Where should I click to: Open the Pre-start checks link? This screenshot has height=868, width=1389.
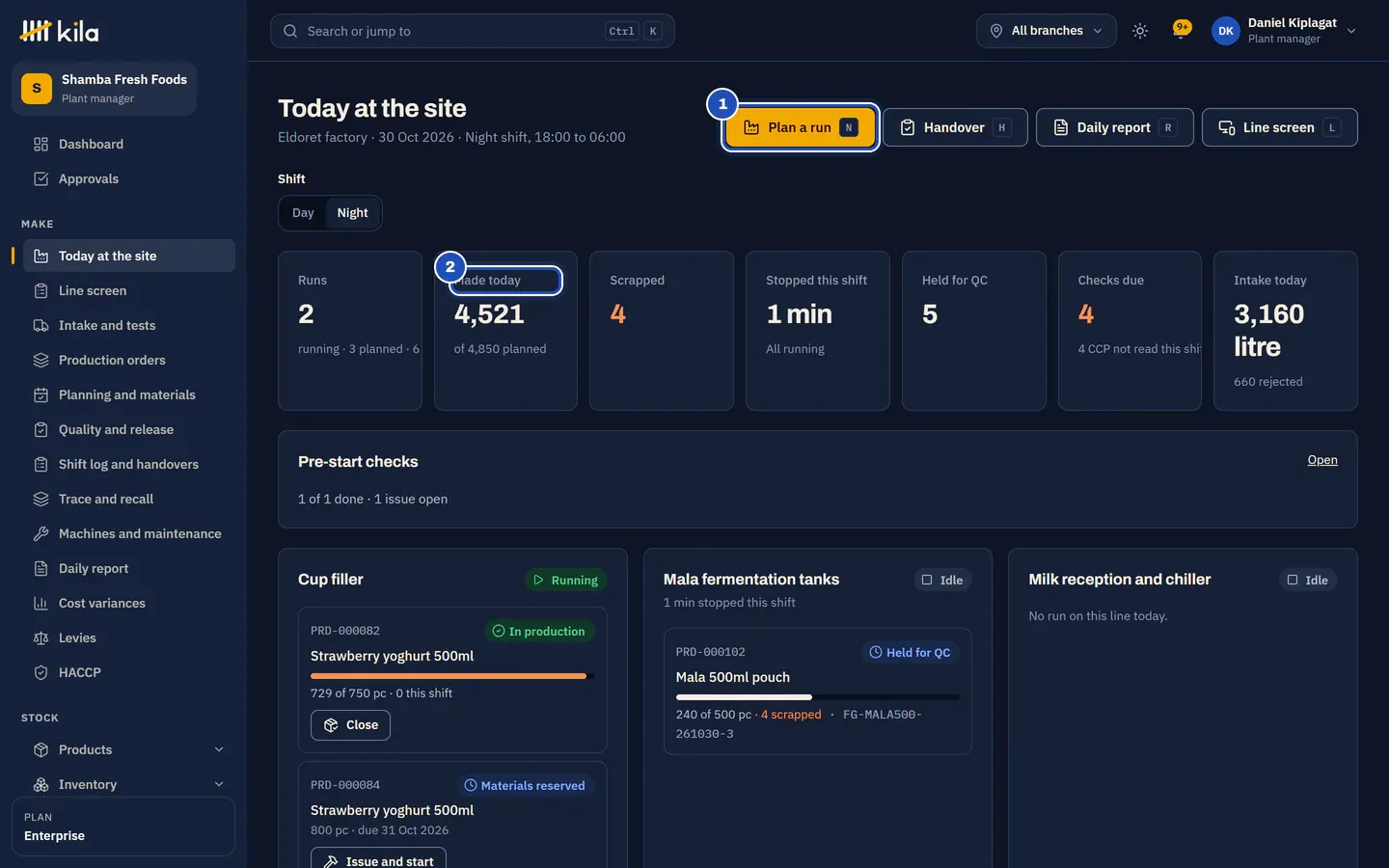point(1322,460)
